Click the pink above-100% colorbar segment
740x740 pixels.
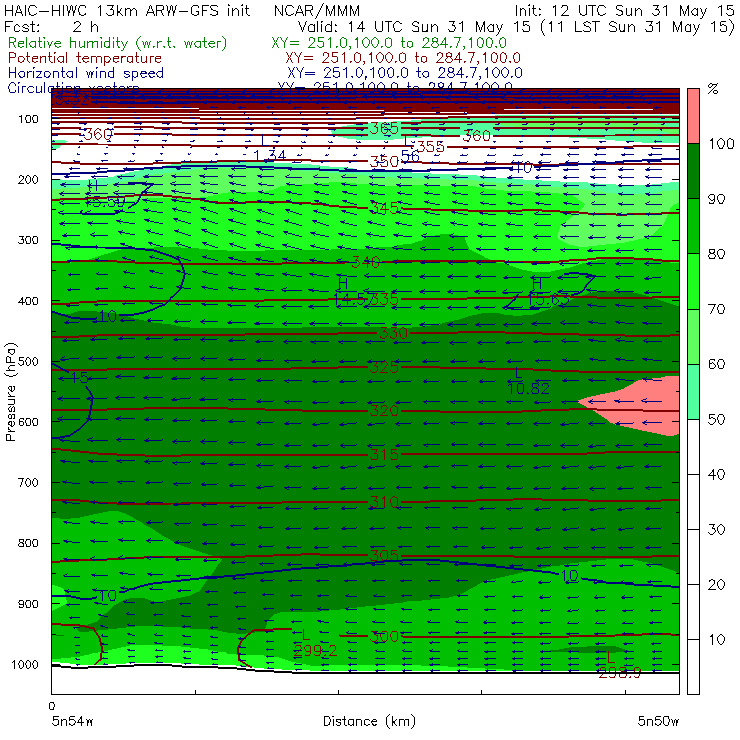[x=693, y=116]
